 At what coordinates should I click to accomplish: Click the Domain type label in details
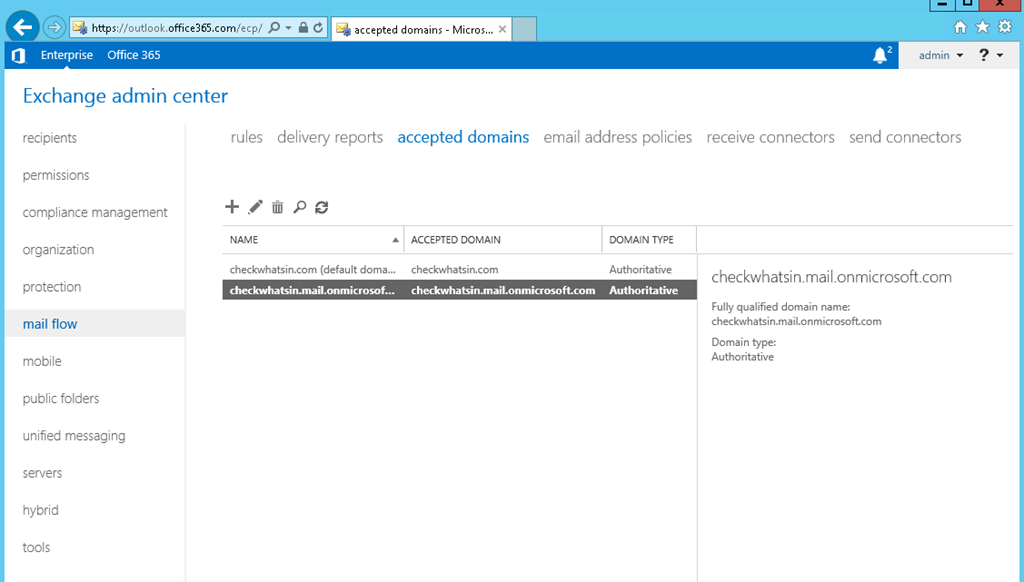(x=743, y=342)
